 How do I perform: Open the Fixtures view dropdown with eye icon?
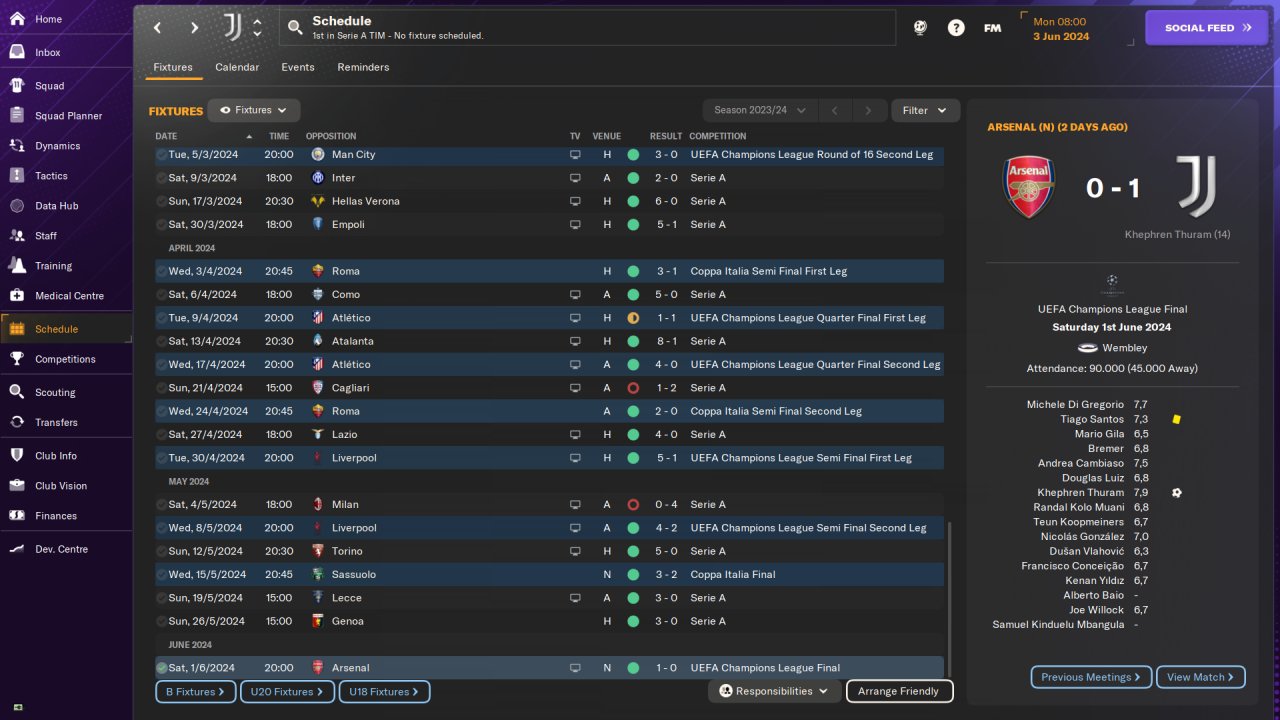tap(254, 110)
